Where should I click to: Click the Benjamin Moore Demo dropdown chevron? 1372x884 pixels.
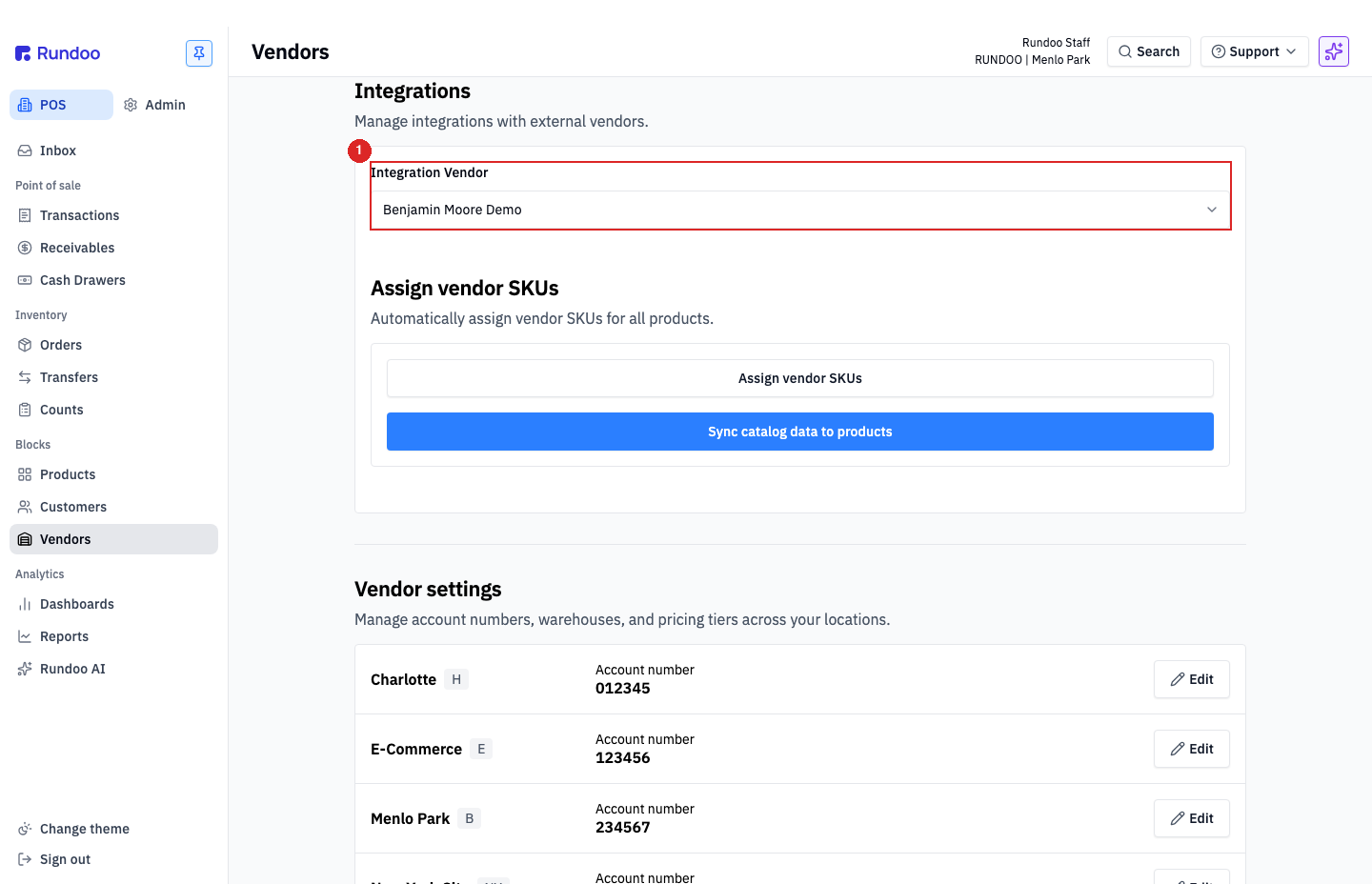(x=1212, y=210)
